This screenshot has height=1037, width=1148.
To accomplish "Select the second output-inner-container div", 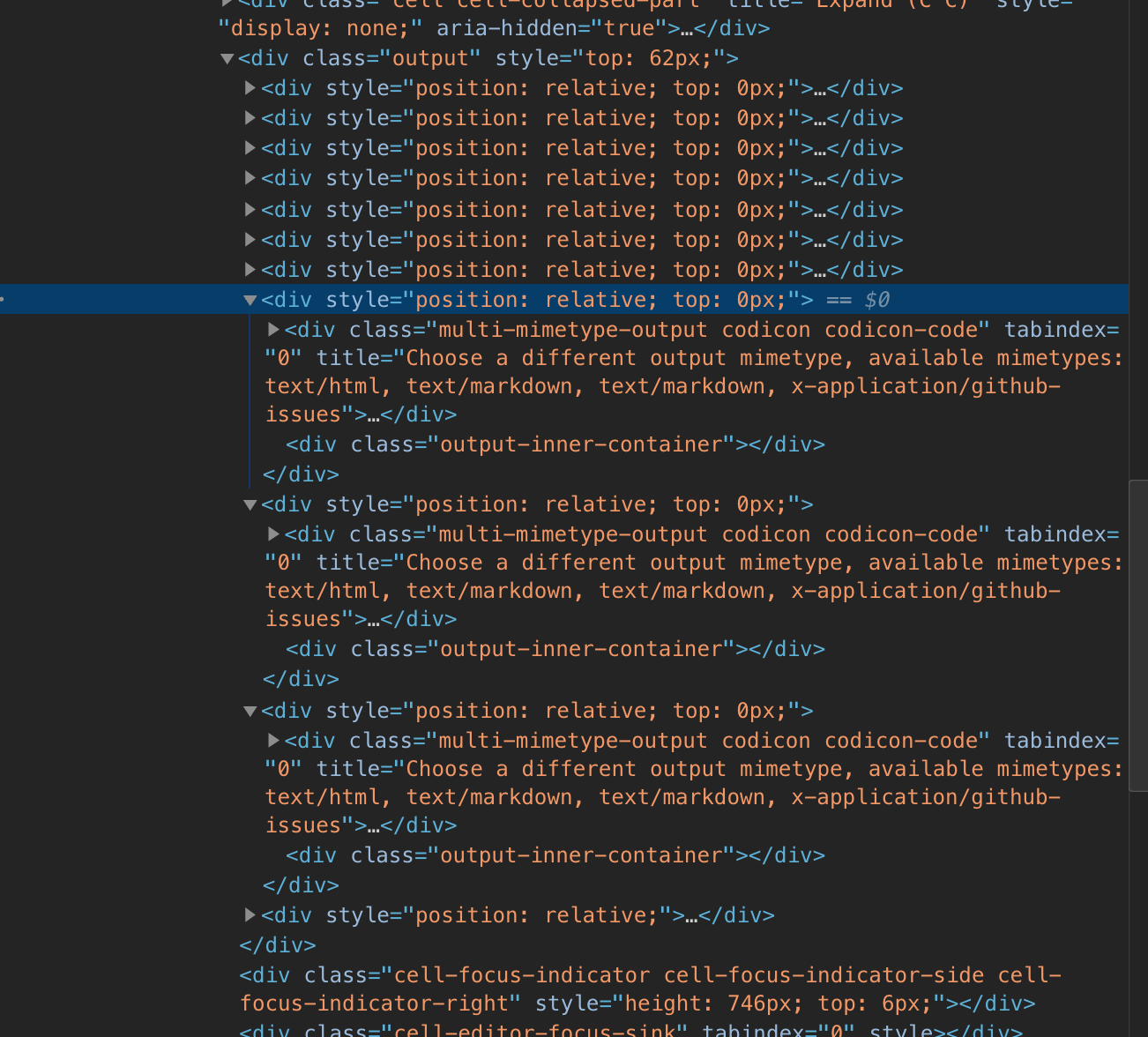I will [x=555, y=648].
